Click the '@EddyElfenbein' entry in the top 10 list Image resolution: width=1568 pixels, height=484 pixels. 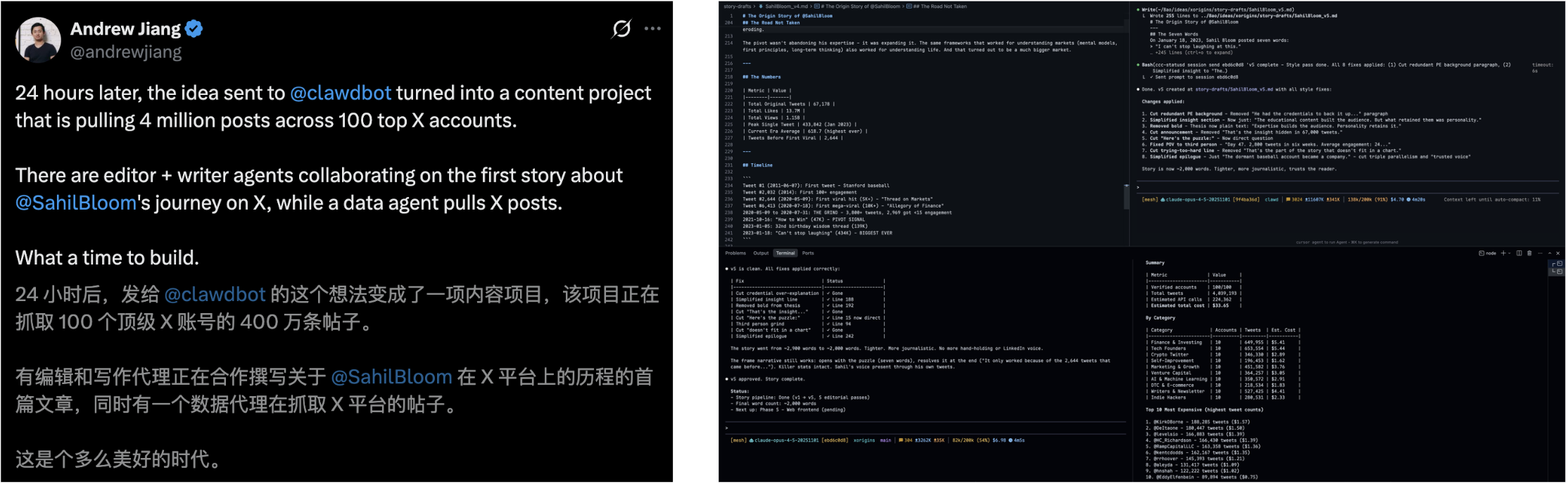[1201, 477]
